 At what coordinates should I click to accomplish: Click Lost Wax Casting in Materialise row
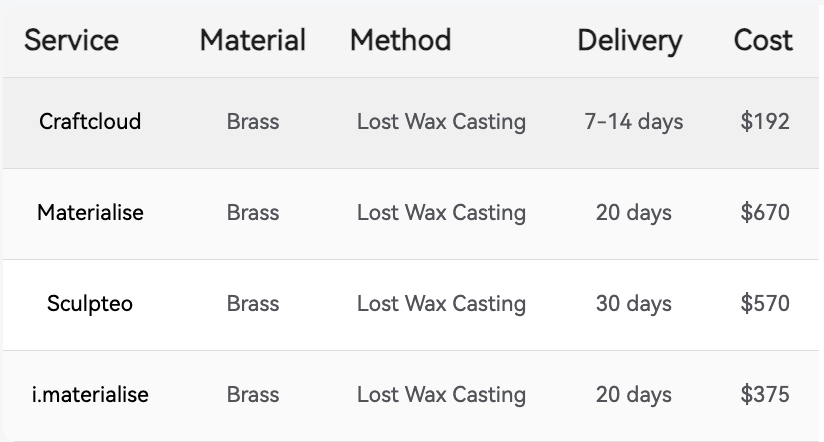tap(441, 213)
